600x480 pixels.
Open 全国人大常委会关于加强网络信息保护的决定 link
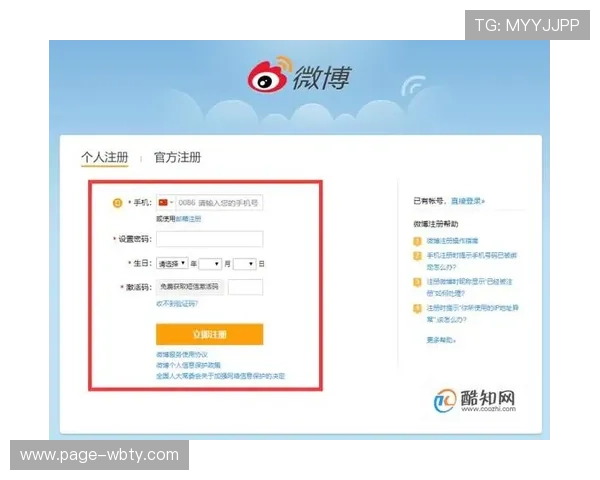[x=220, y=376]
